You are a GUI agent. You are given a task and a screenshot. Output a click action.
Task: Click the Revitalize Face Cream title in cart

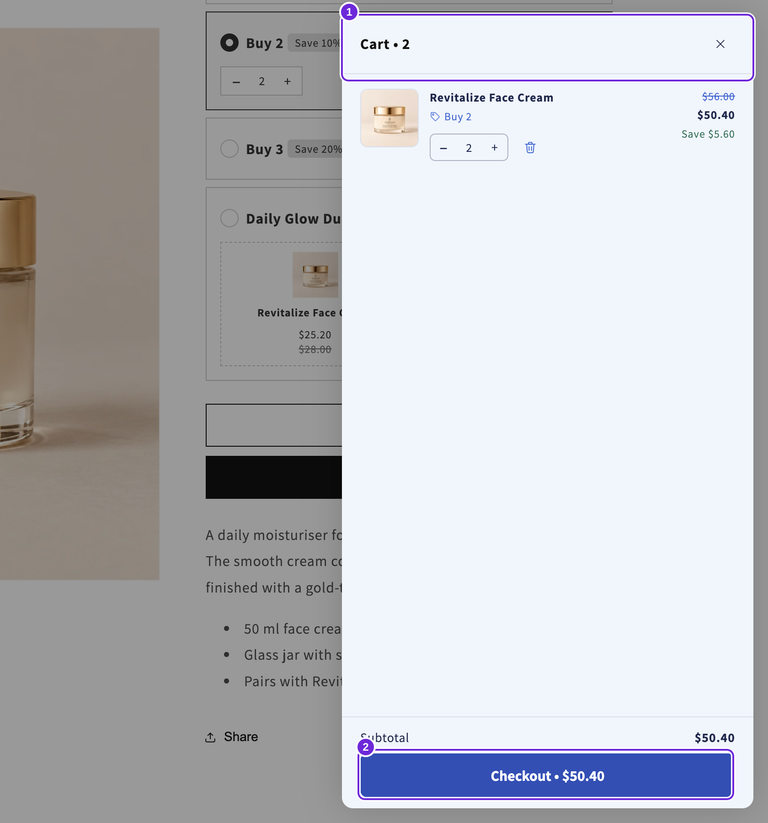(x=491, y=98)
